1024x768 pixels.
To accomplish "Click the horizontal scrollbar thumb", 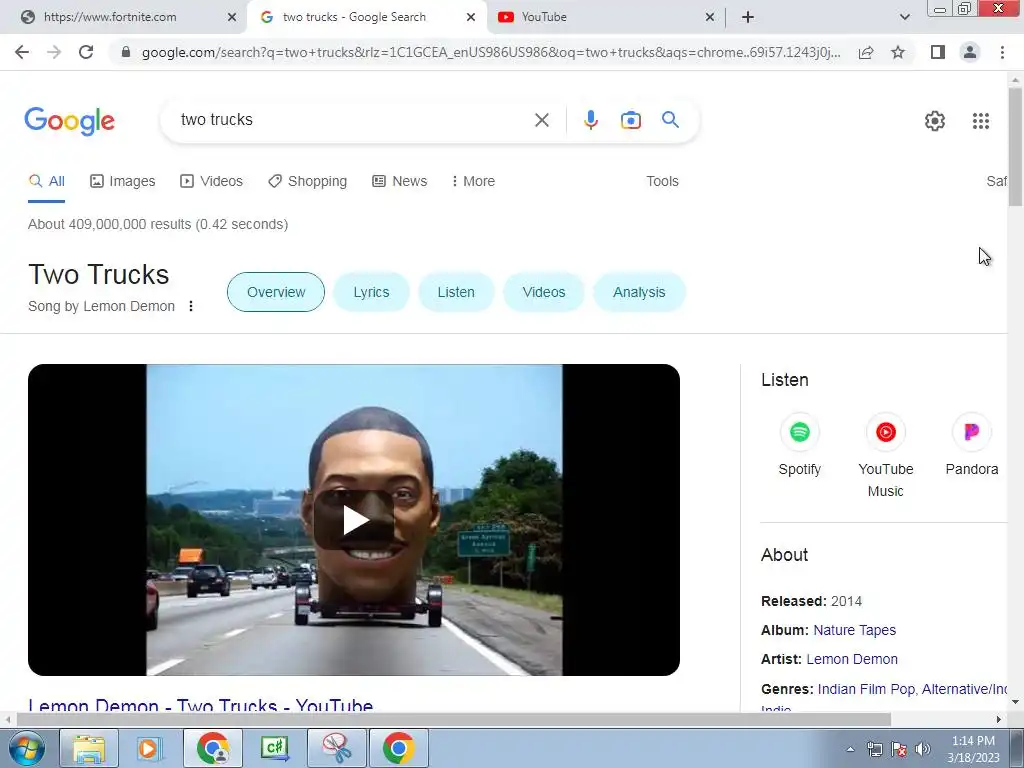I will (454, 719).
